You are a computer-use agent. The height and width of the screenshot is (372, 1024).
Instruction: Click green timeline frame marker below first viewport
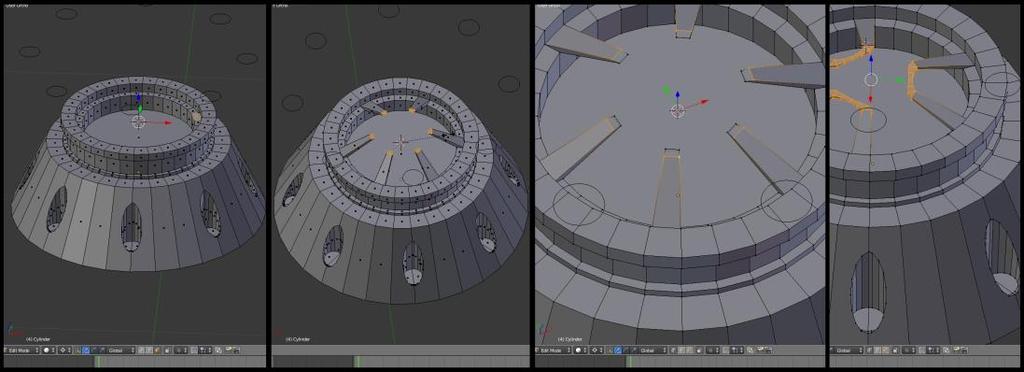(98, 361)
